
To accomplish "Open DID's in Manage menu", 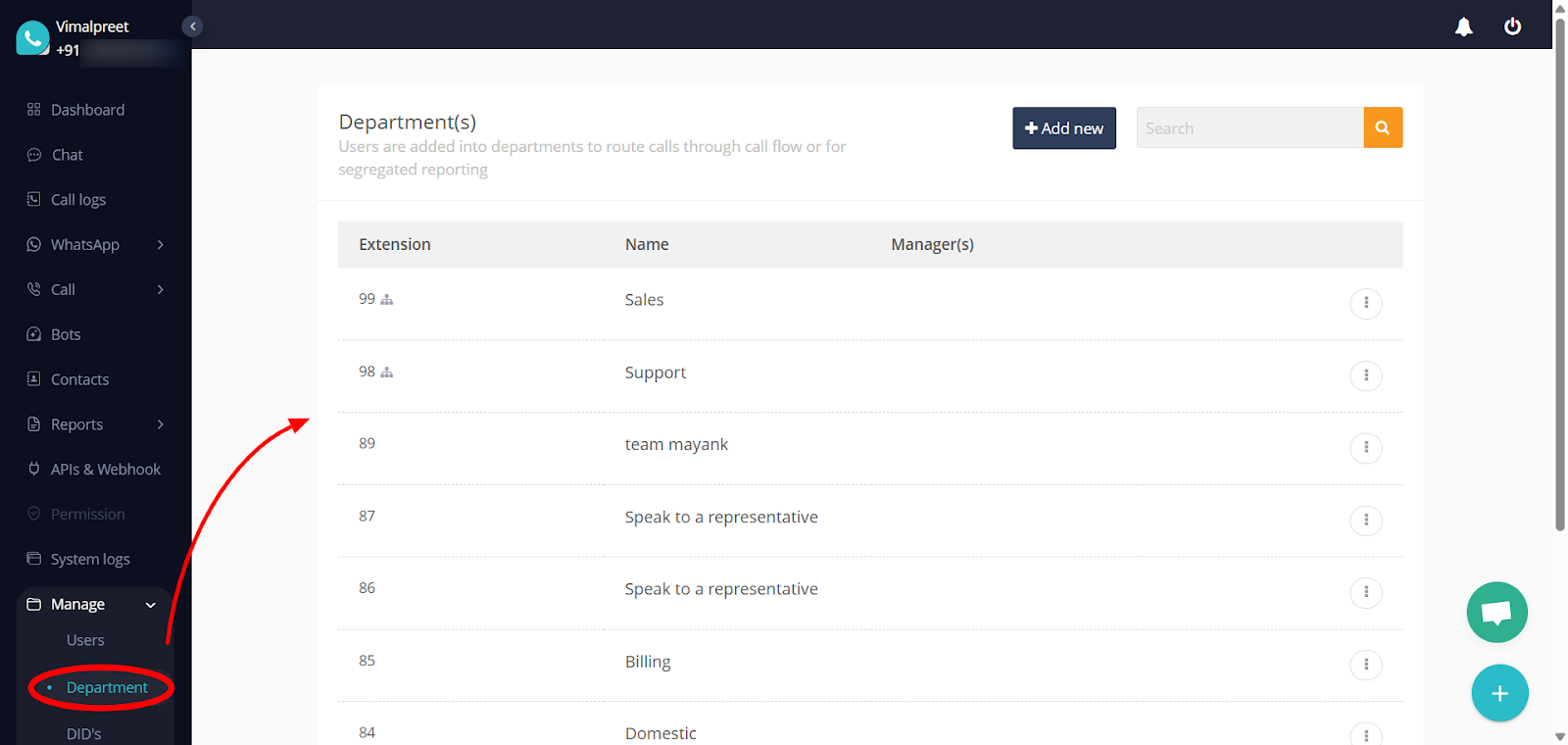I will click(x=83, y=733).
